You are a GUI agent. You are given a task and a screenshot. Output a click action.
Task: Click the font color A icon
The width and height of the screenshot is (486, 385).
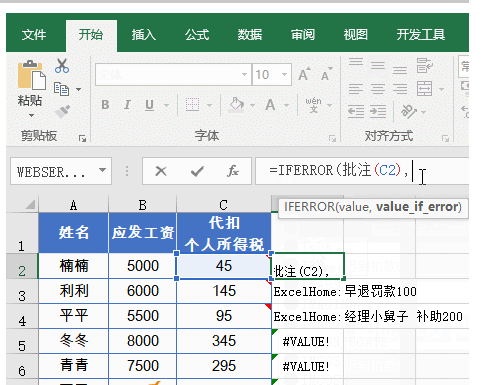270,105
